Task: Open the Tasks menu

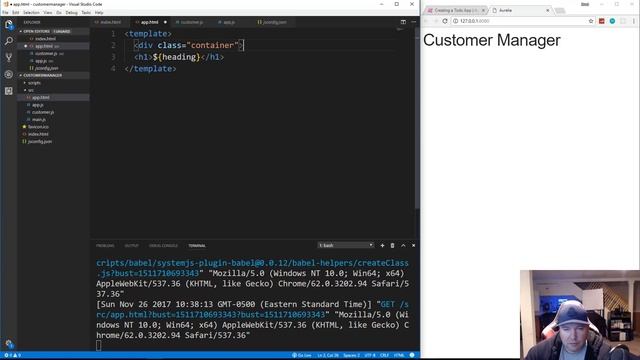Action: (86, 13)
